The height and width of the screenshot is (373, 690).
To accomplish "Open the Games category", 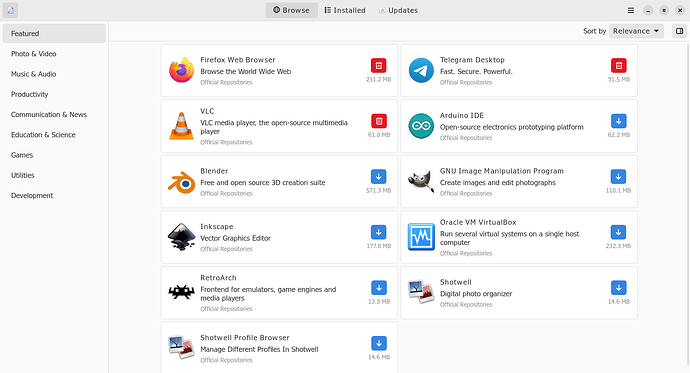I will 54,155.
